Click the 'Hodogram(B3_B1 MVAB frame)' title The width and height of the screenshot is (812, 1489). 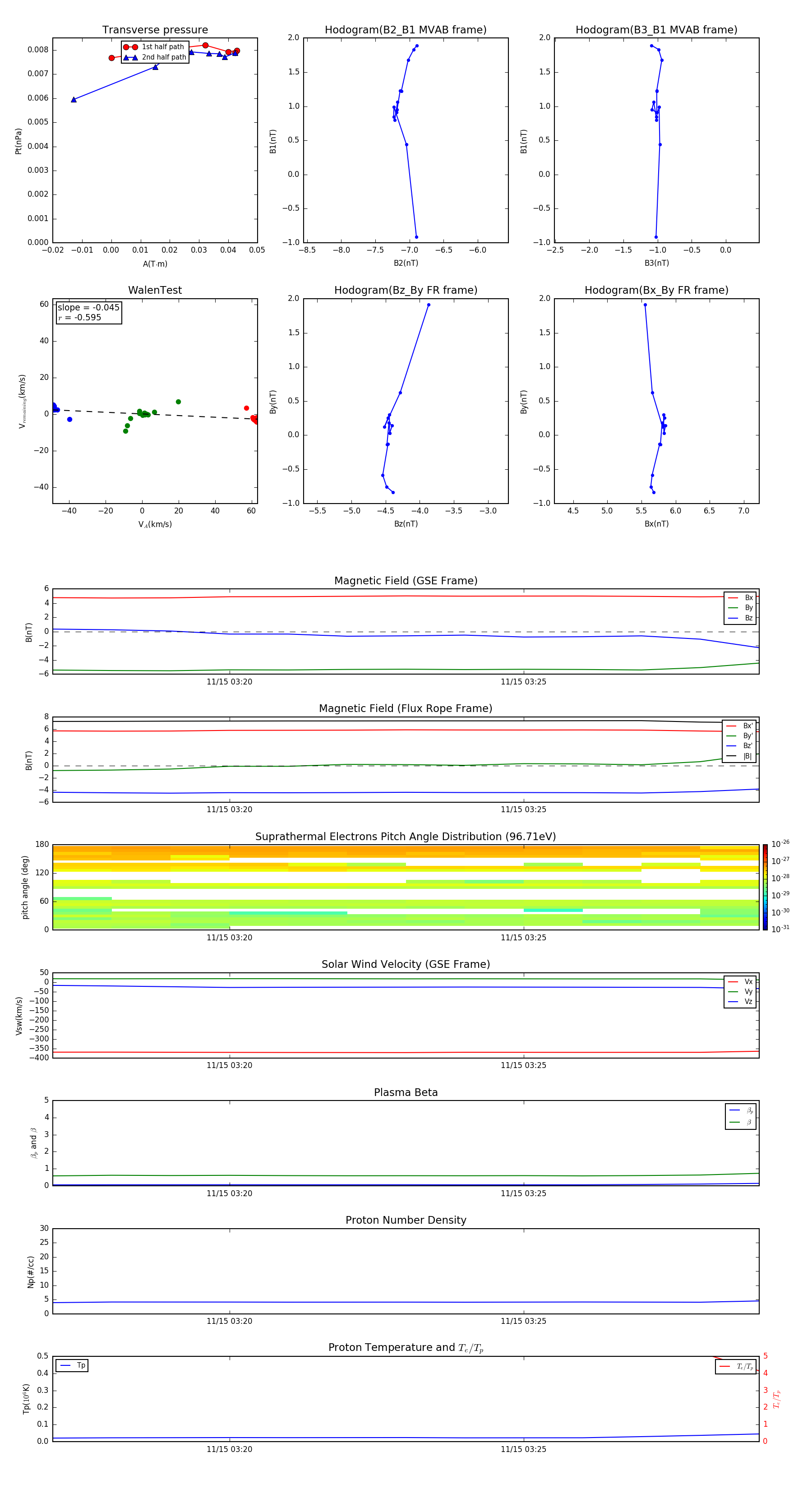656,30
